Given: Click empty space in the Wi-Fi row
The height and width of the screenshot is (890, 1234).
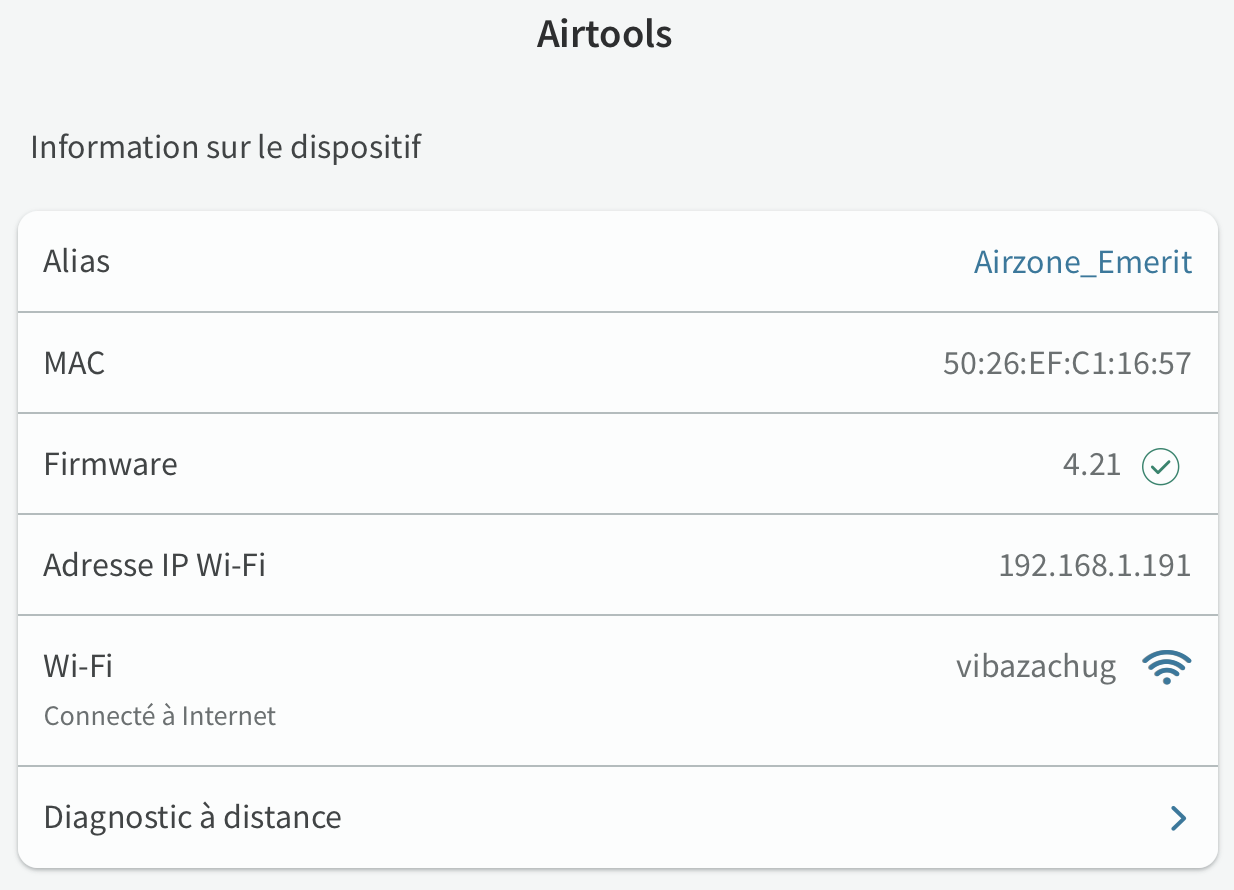Looking at the screenshot, I should tap(600, 690).
